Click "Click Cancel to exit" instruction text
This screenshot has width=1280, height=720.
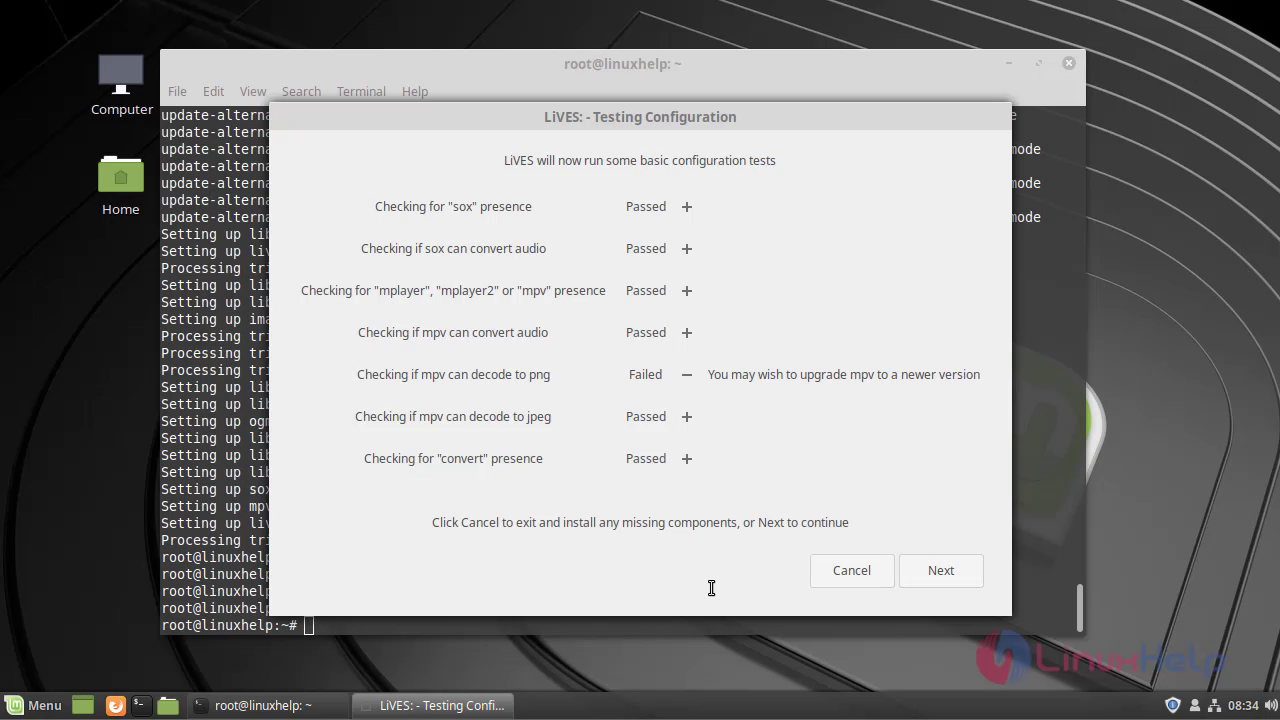(x=640, y=523)
